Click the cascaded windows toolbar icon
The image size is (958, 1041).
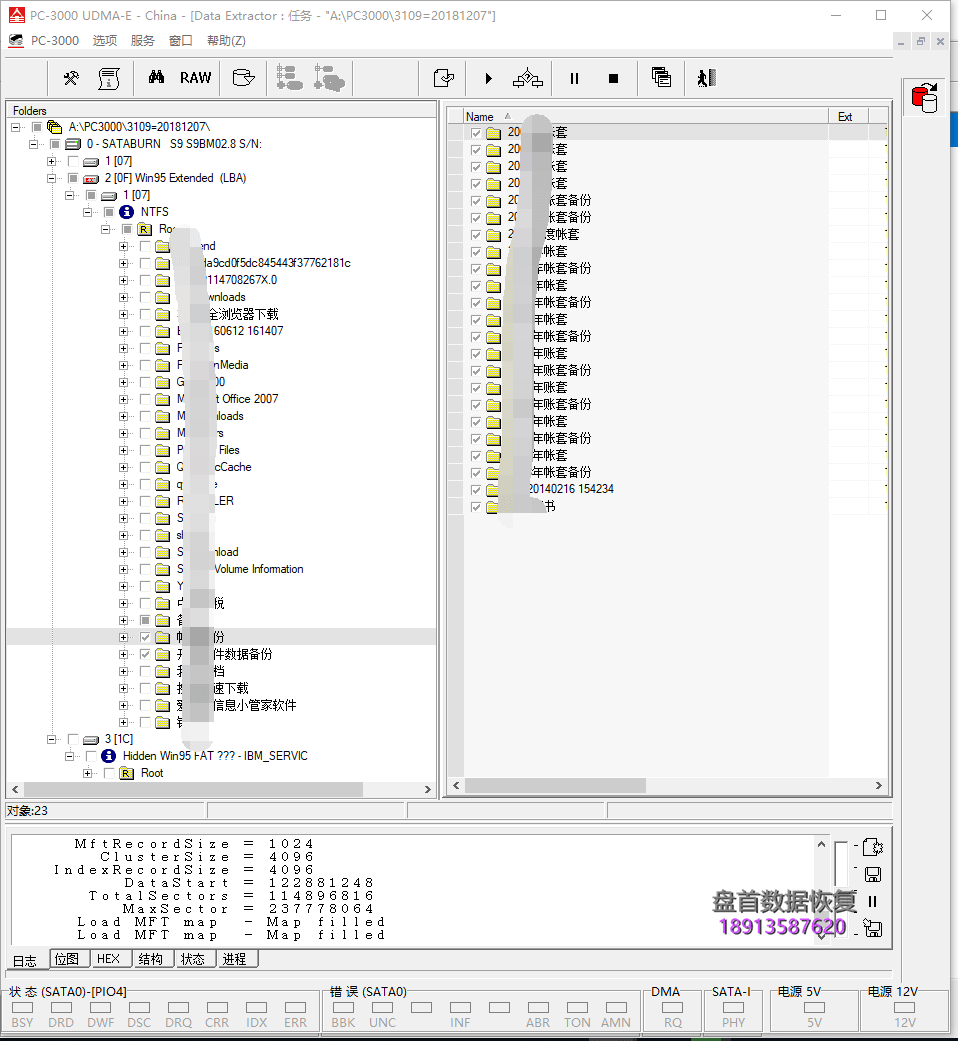pyautogui.click(x=661, y=78)
